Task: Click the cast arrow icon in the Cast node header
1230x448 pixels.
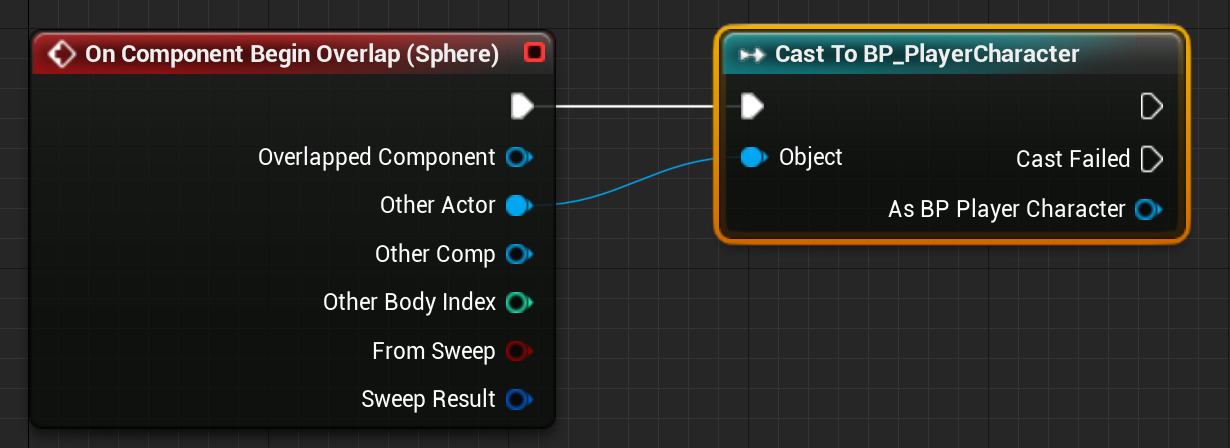Action: coord(751,55)
